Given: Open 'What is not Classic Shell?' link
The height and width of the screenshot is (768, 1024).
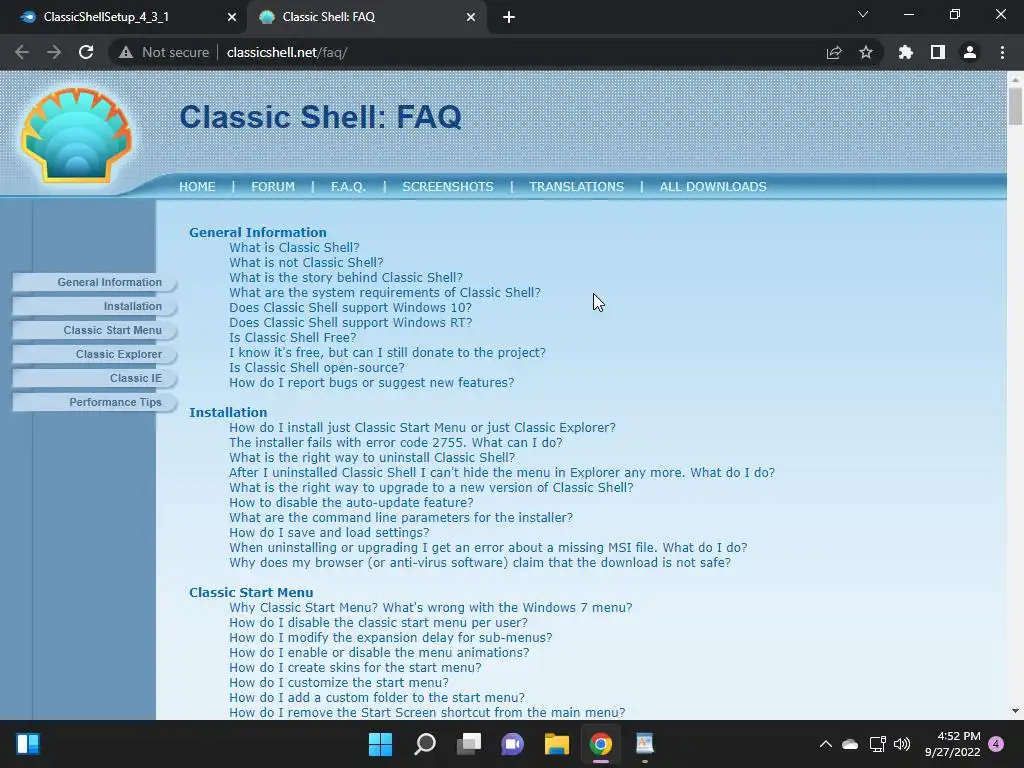Looking at the screenshot, I should click(306, 263).
